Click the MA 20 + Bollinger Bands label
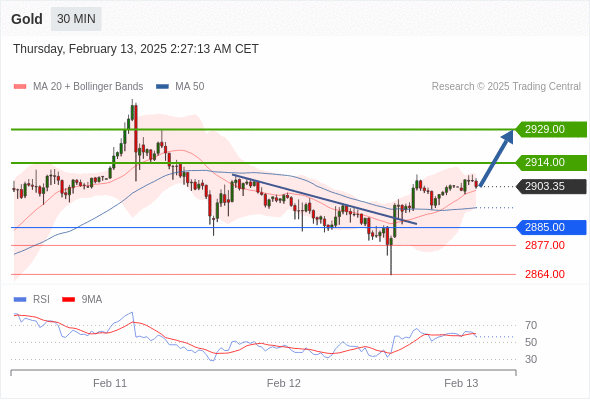The width and height of the screenshot is (590, 400). click(x=88, y=87)
